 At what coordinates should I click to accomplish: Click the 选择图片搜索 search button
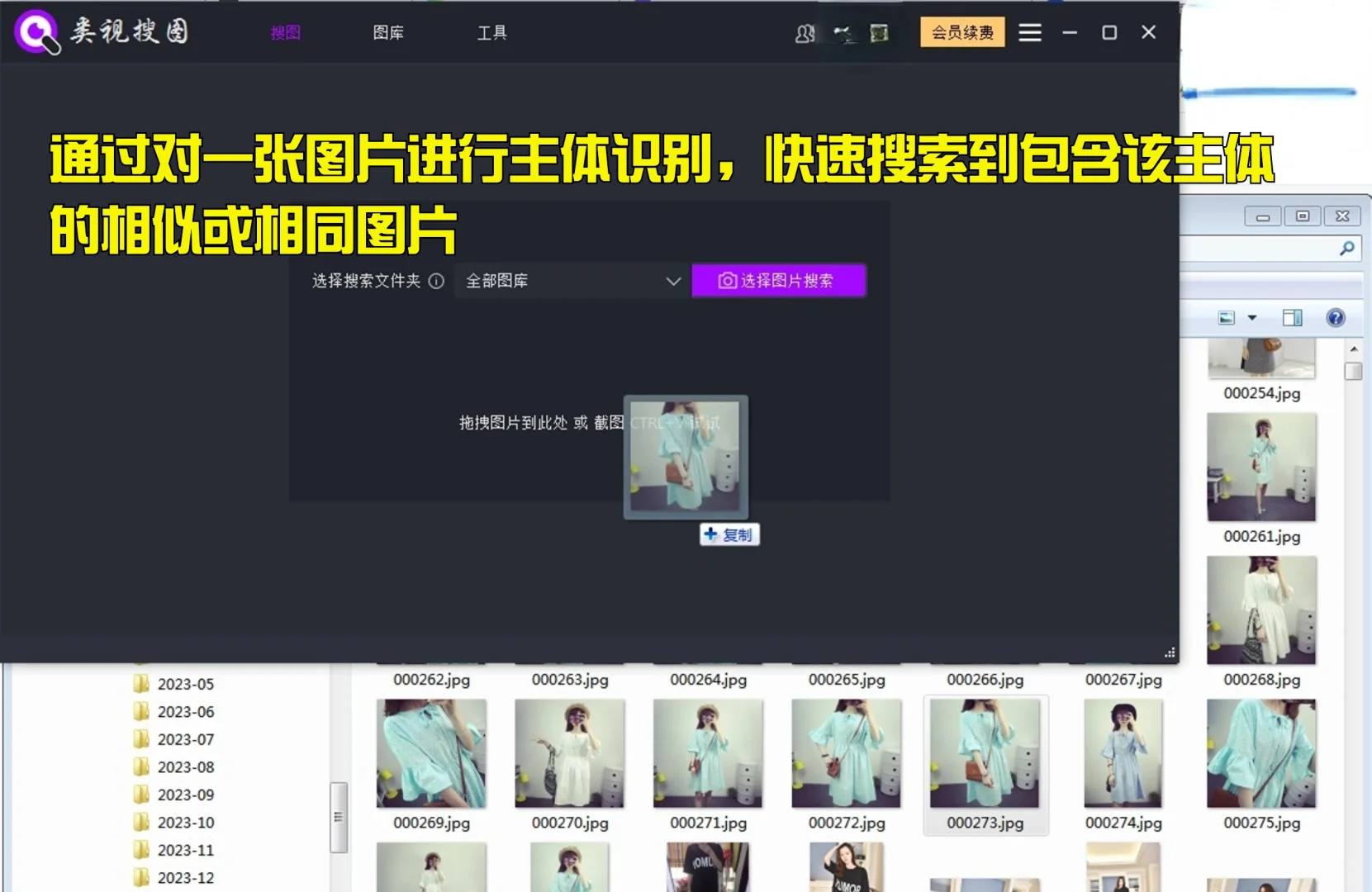pyautogui.click(x=778, y=281)
